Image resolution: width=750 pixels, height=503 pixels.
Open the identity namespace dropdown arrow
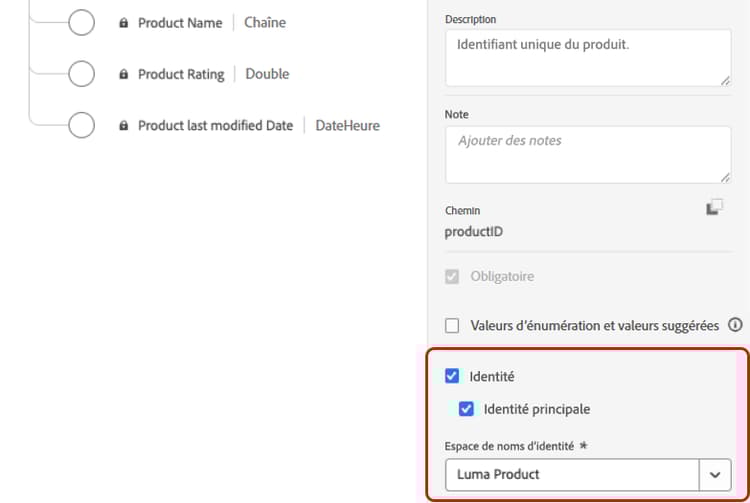pyautogui.click(x=715, y=474)
